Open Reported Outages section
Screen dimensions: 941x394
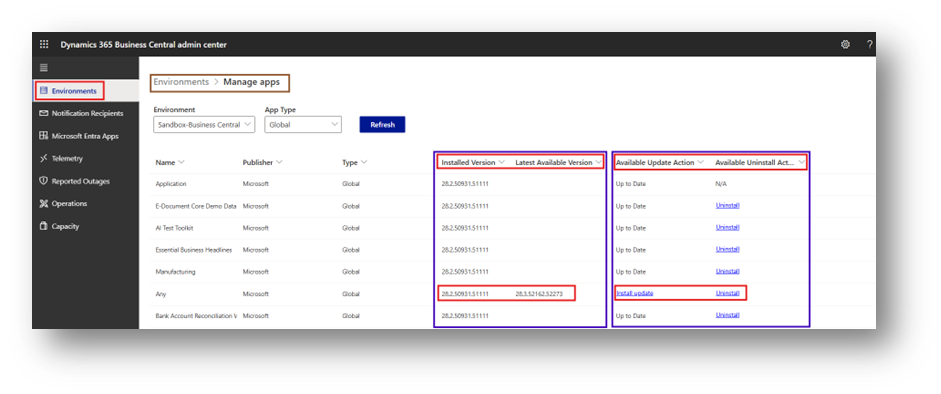point(80,181)
